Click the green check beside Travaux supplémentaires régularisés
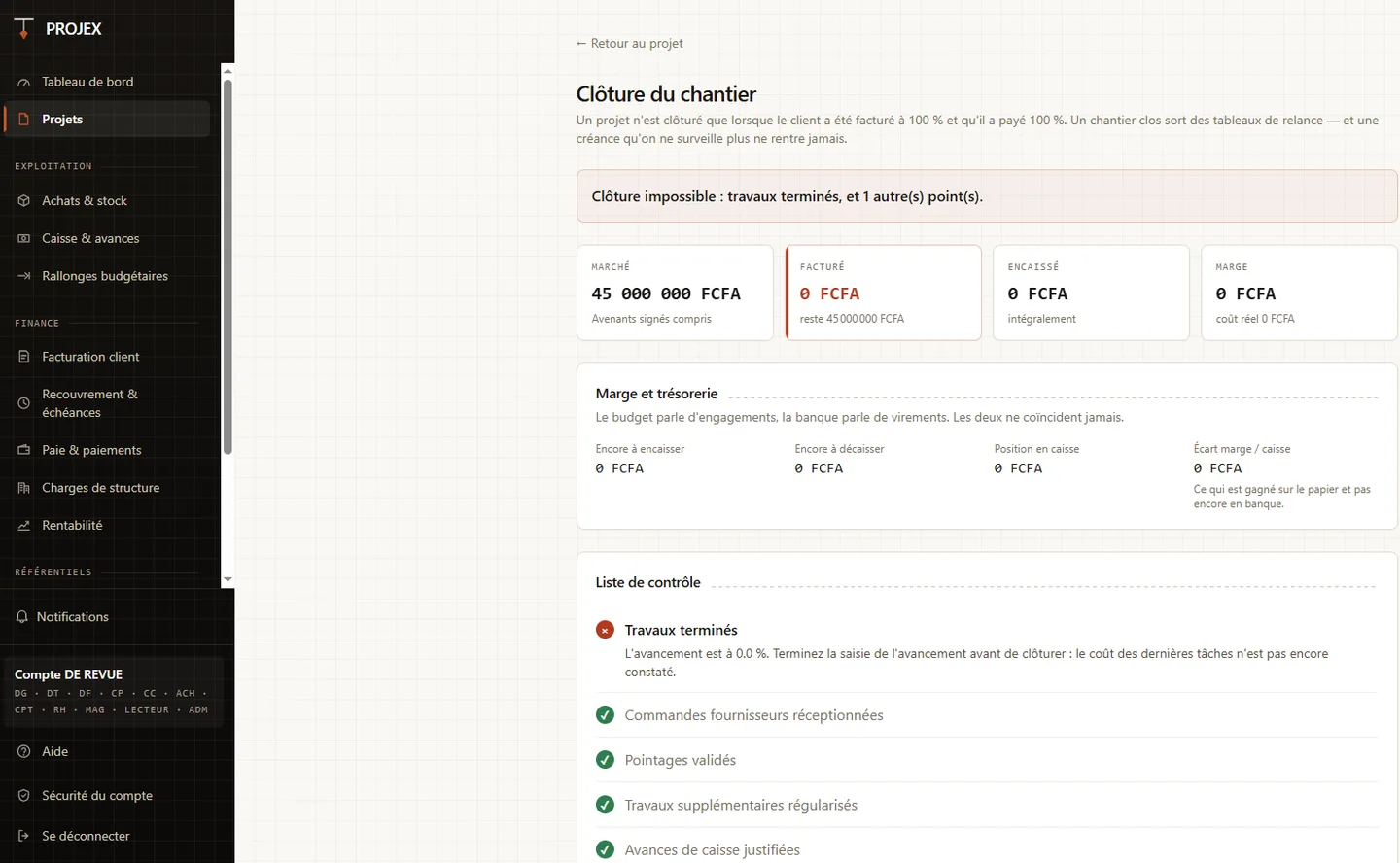 click(x=605, y=805)
